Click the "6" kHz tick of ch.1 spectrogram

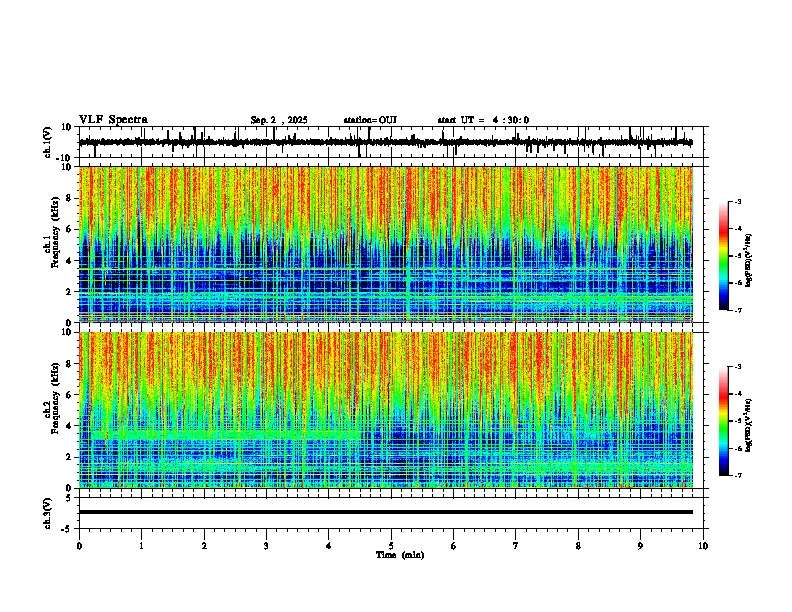point(70,230)
